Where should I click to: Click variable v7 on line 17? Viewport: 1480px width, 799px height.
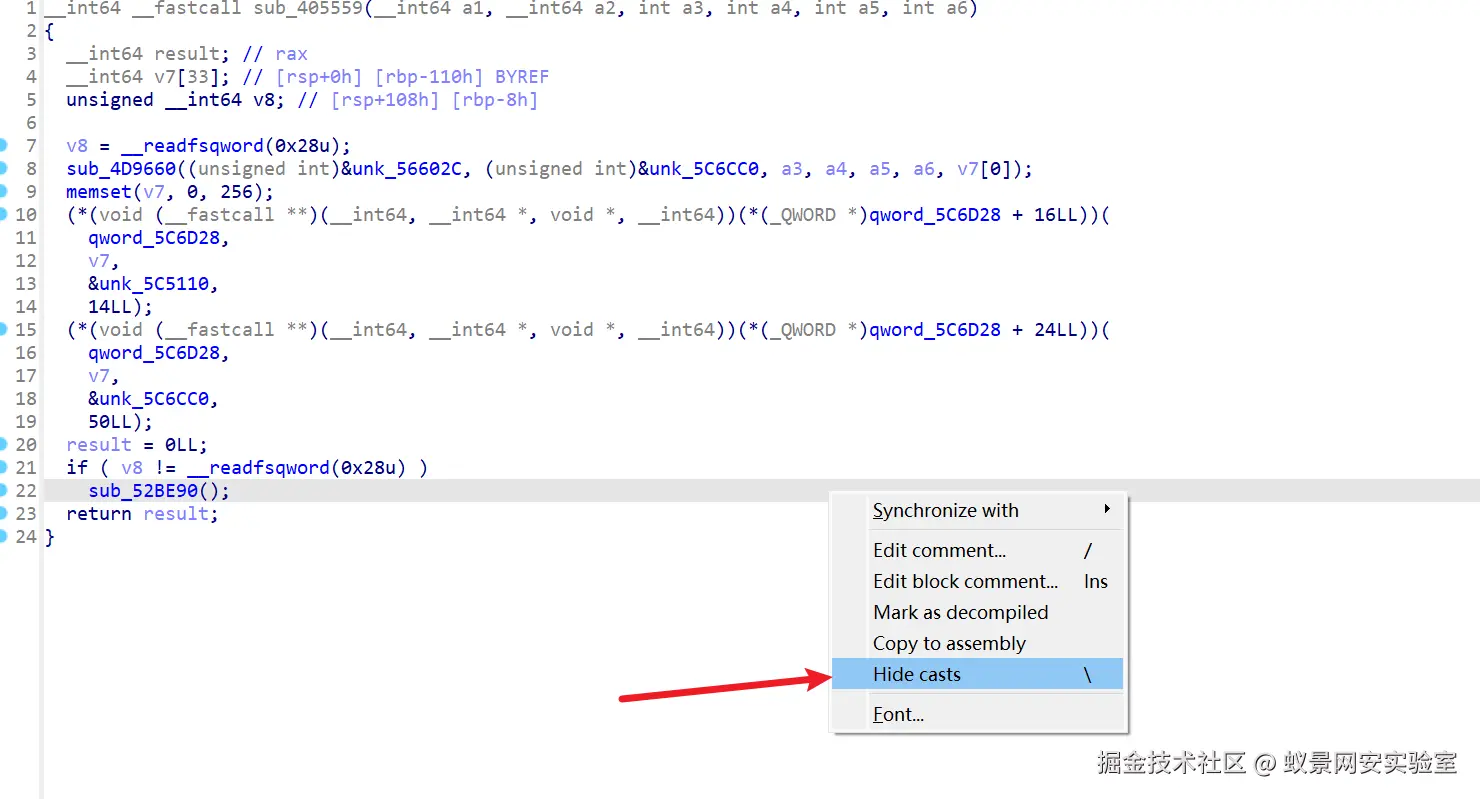(x=99, y=376)
